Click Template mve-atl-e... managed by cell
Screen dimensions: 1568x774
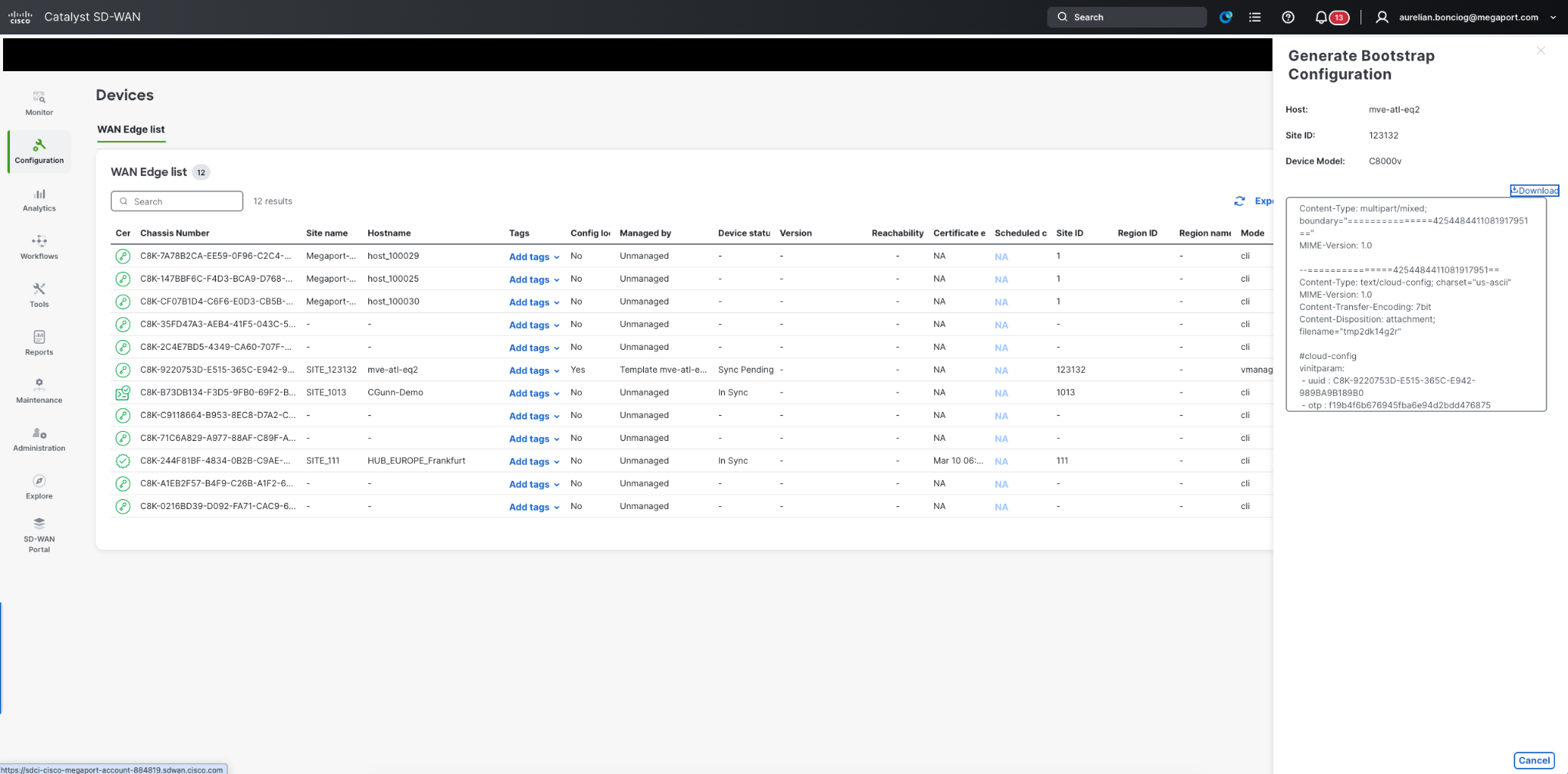(x=663, y=370)
